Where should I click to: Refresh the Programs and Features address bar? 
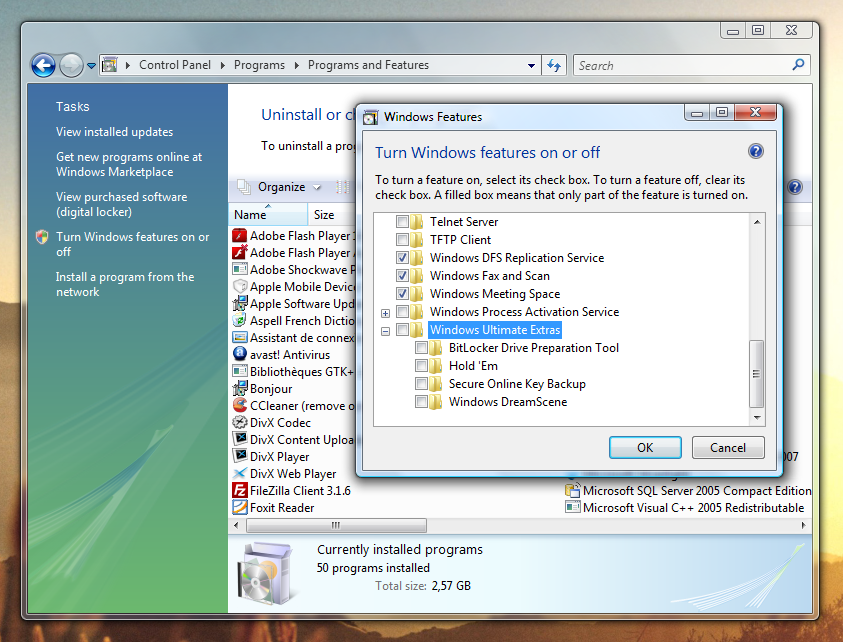pos(554,66)
